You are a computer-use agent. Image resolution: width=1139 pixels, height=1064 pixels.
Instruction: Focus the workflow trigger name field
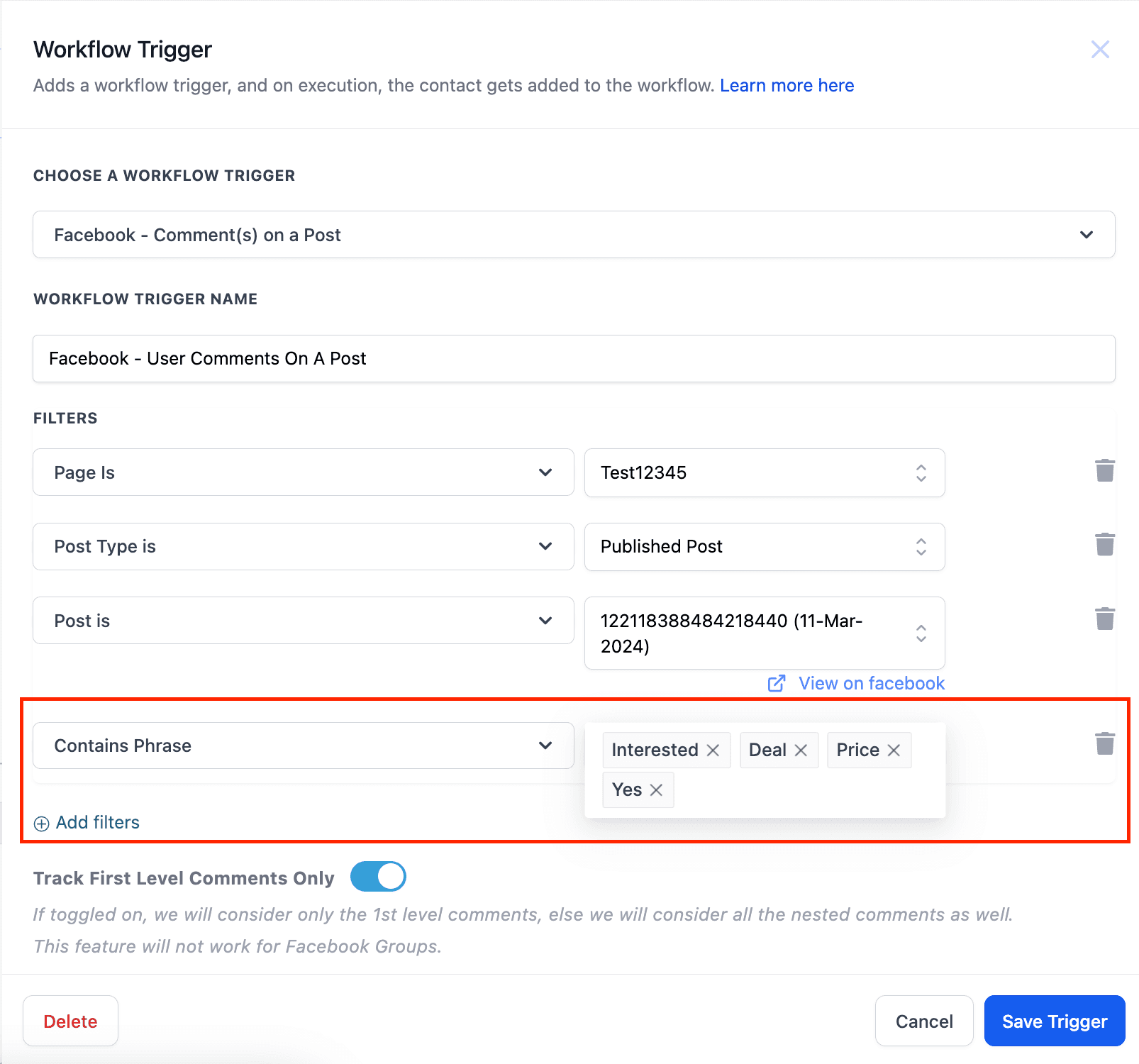574,359
